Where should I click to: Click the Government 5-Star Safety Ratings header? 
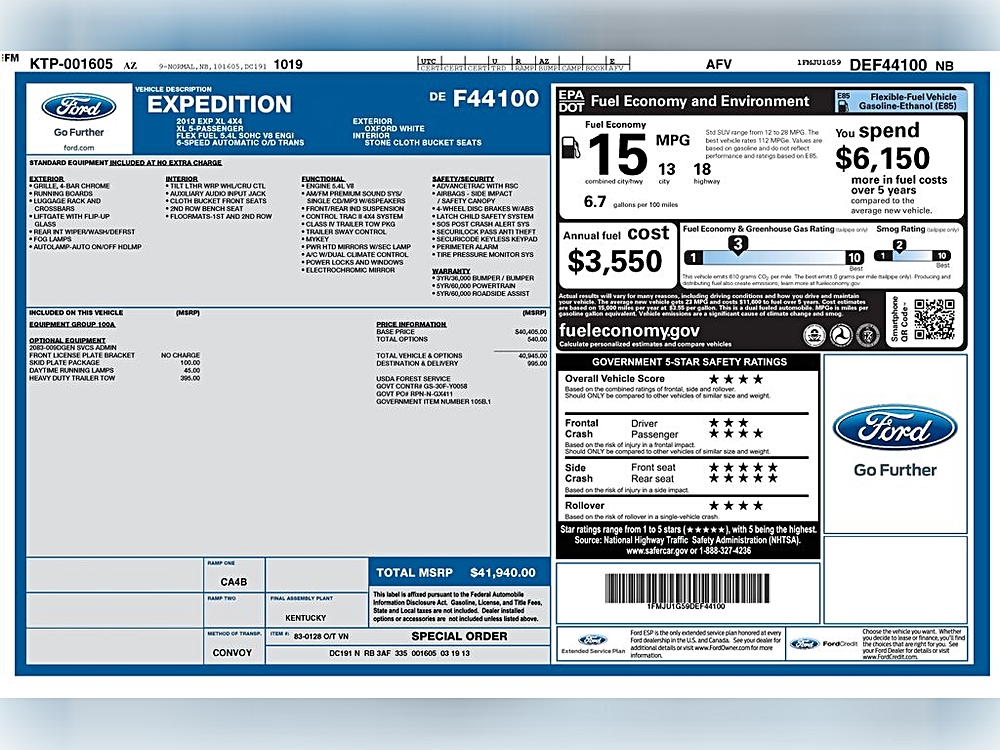(689, 362)
